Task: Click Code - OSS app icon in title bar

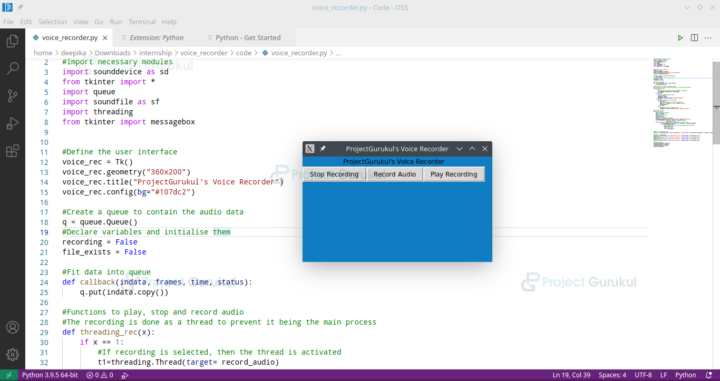Action: [x=7, y=7]
